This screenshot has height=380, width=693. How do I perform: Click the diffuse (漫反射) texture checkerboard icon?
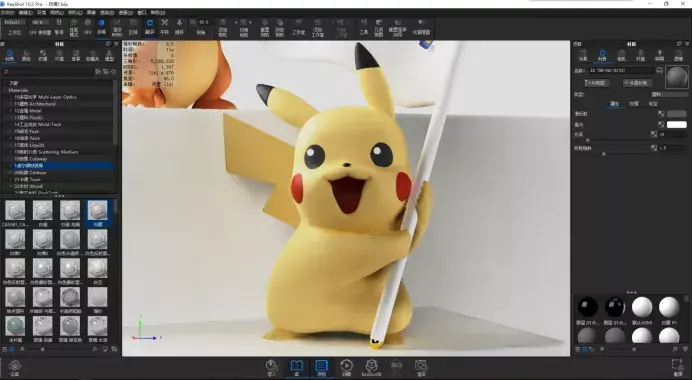tap(661, 114)
